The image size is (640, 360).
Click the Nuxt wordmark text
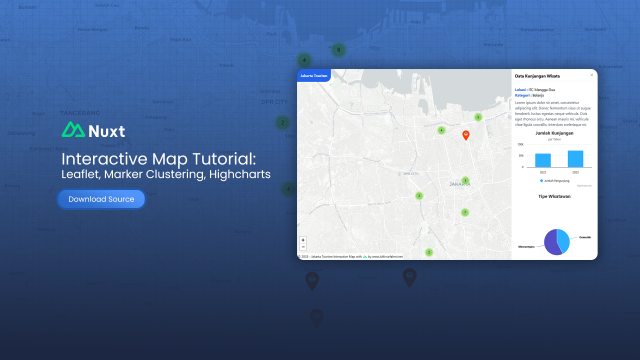107,131
